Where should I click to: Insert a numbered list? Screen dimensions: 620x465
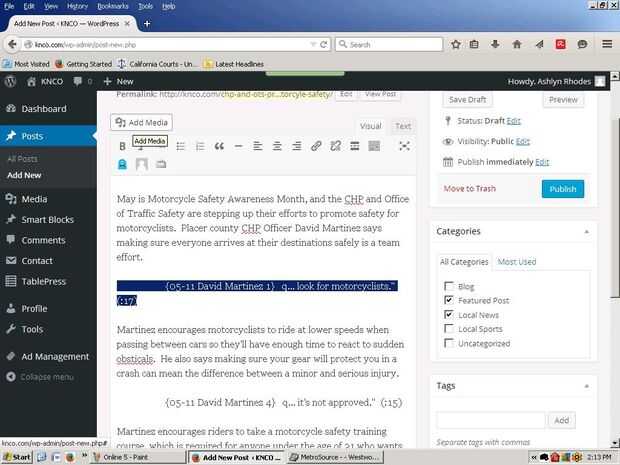point(200,146)
